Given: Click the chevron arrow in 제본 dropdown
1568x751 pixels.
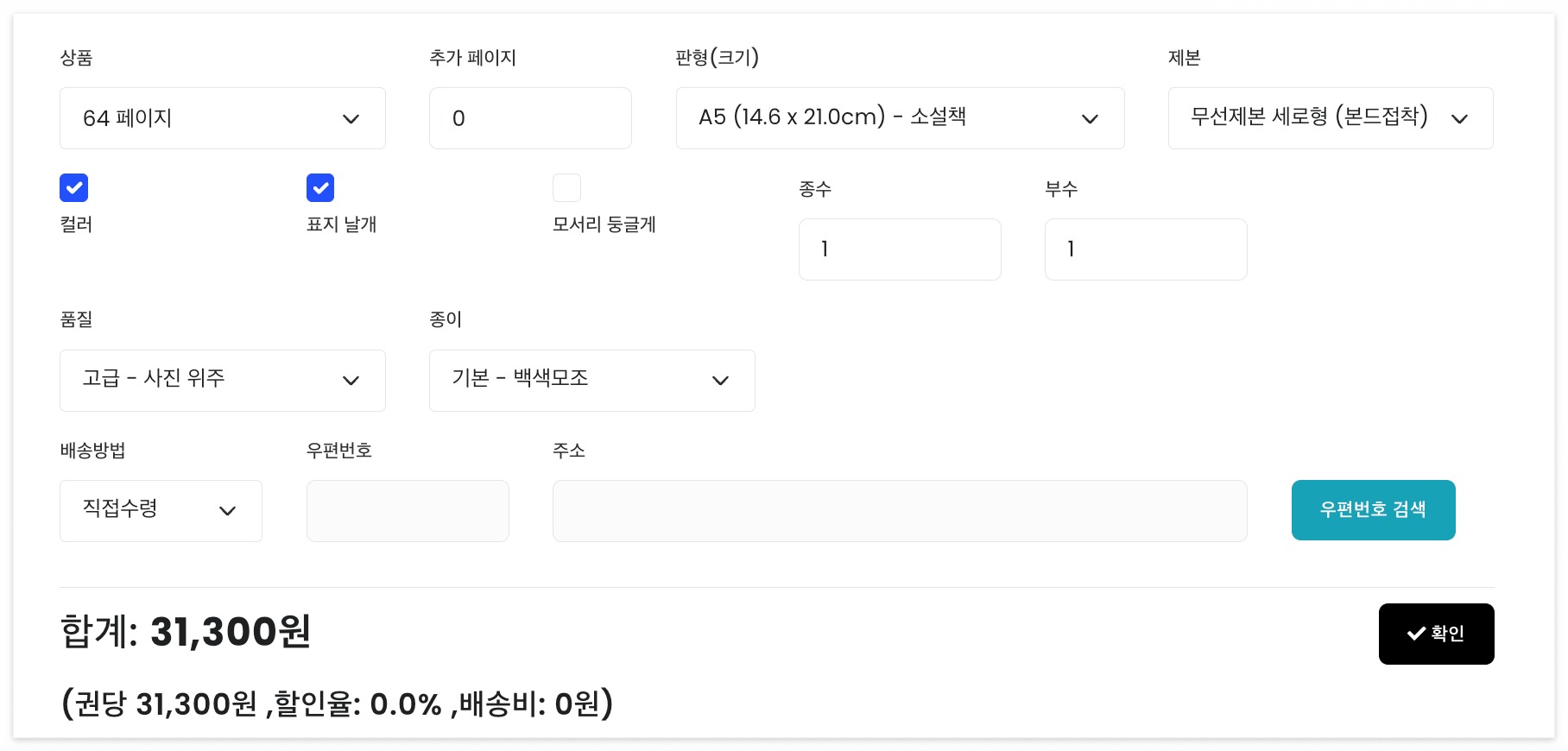Looking at the screenshot, I should click(1459, 119).
